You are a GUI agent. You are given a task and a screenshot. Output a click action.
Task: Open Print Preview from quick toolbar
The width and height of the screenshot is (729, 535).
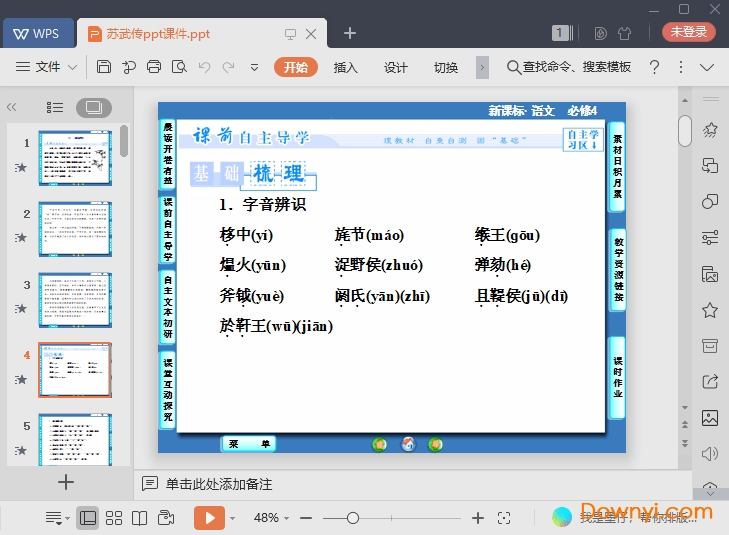[179, 67]
